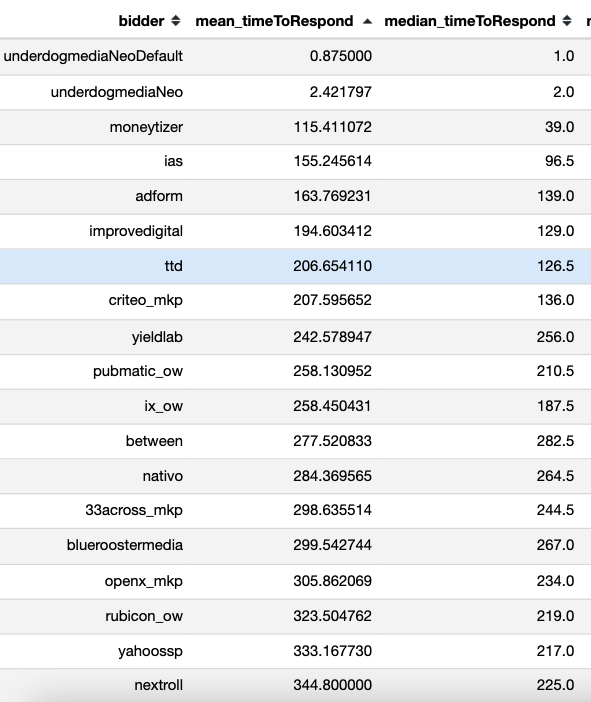Image resolution: width=591 pixels, height=702 pixels.
Task: Click median value 1.0 for underdogmediaNeoDefault
Action: click(564, 56)
